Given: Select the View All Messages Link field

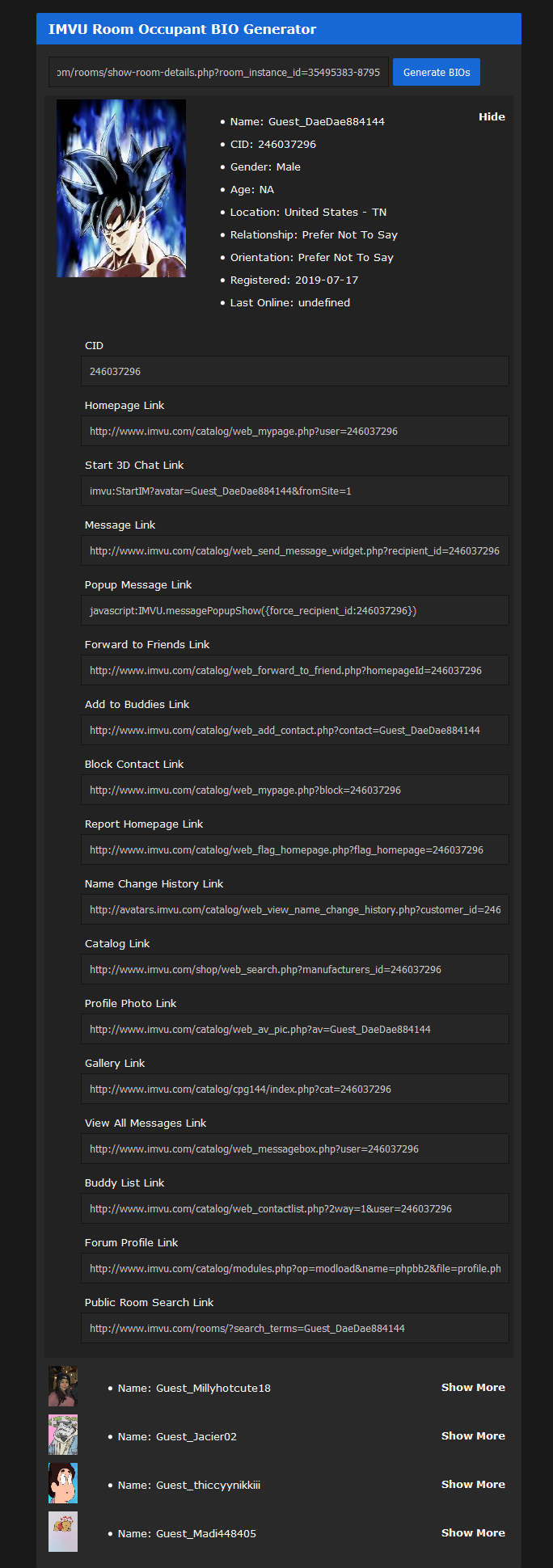Looking at the screenshot, I should [295, 1149].
